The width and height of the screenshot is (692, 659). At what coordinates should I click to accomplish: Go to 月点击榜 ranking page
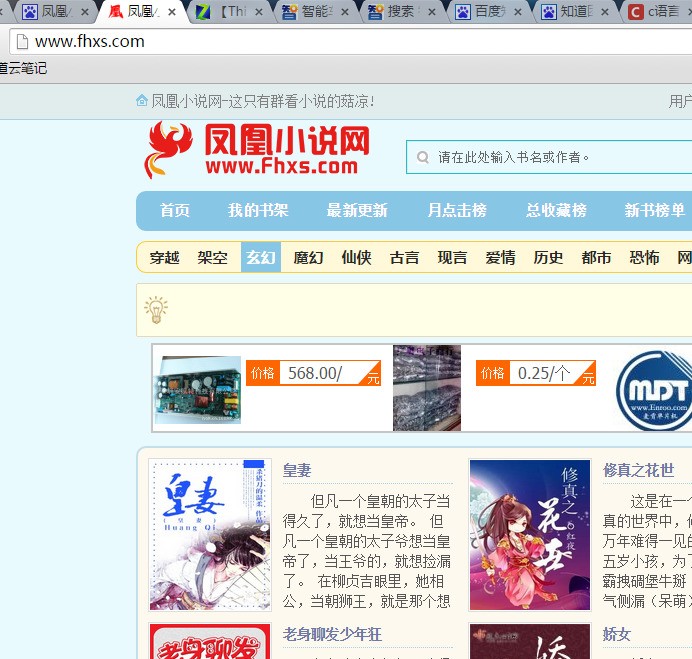click(x=457, y=210)
